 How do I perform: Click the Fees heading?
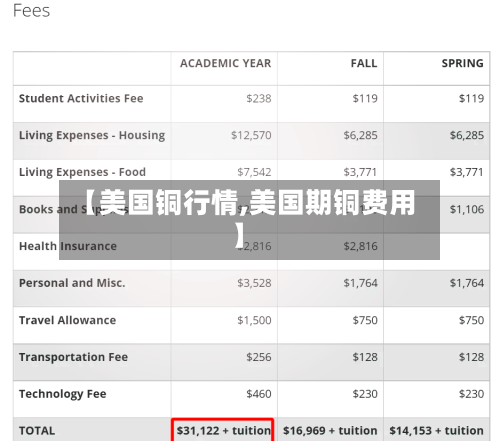tap(31, 11)
